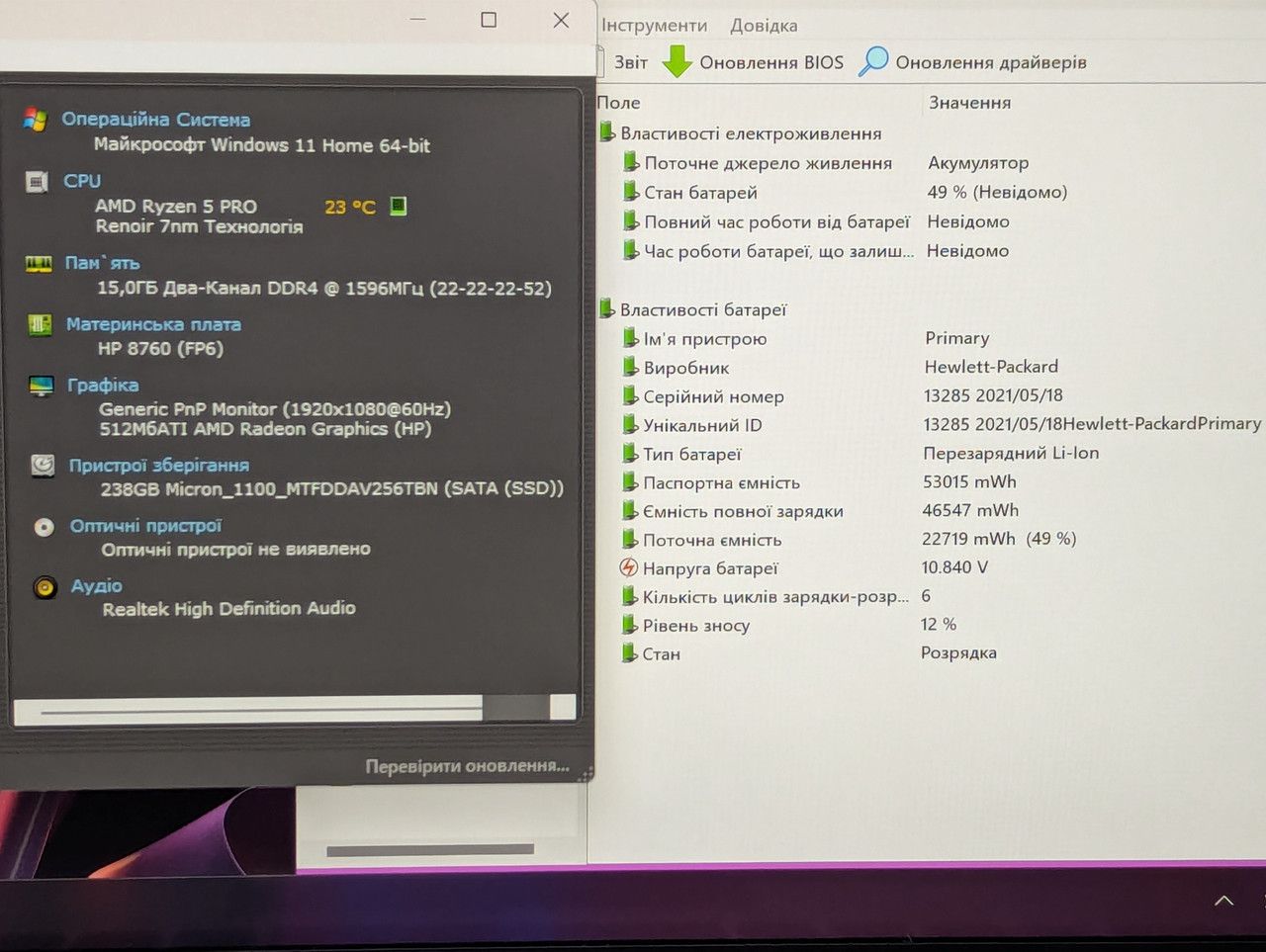Show hidden icons in the taskbar tray

(1223, 901)
